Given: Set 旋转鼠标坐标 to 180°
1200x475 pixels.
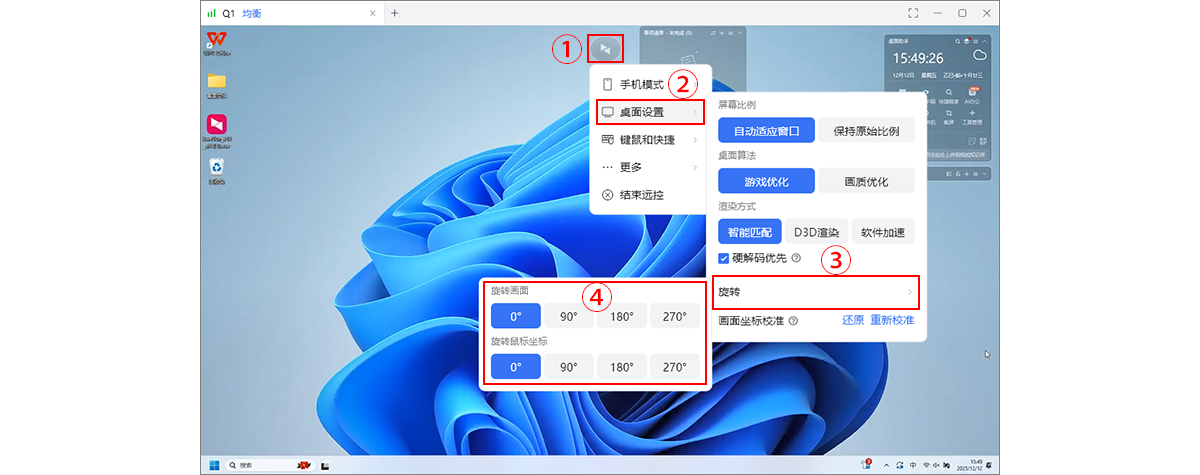Looking at the screenshot, I should point(622,367).
